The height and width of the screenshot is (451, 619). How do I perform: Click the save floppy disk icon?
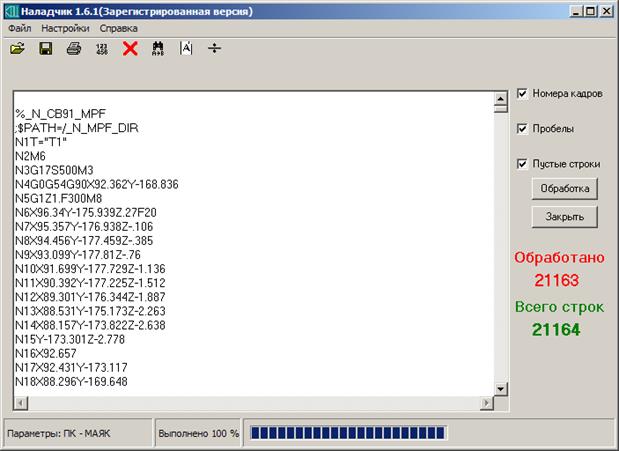tap(45, 49)
